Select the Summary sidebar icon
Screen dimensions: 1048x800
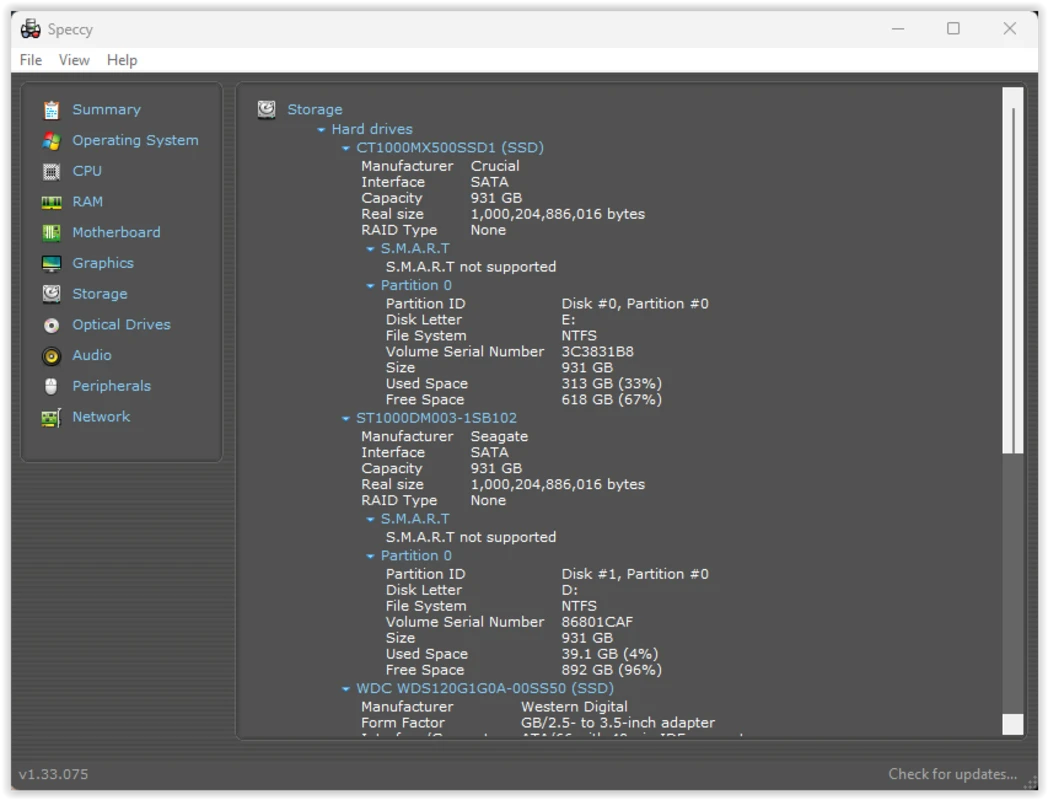(52, 109)
